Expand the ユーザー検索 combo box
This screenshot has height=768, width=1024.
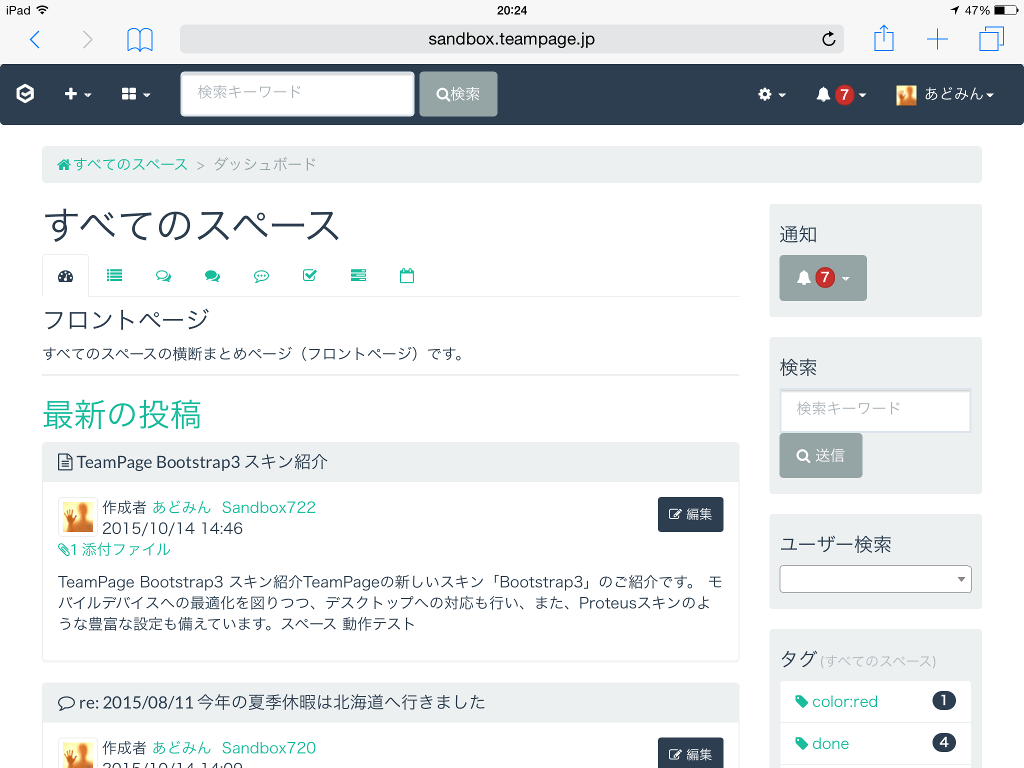pyautogui.click(x=875, y=579)
